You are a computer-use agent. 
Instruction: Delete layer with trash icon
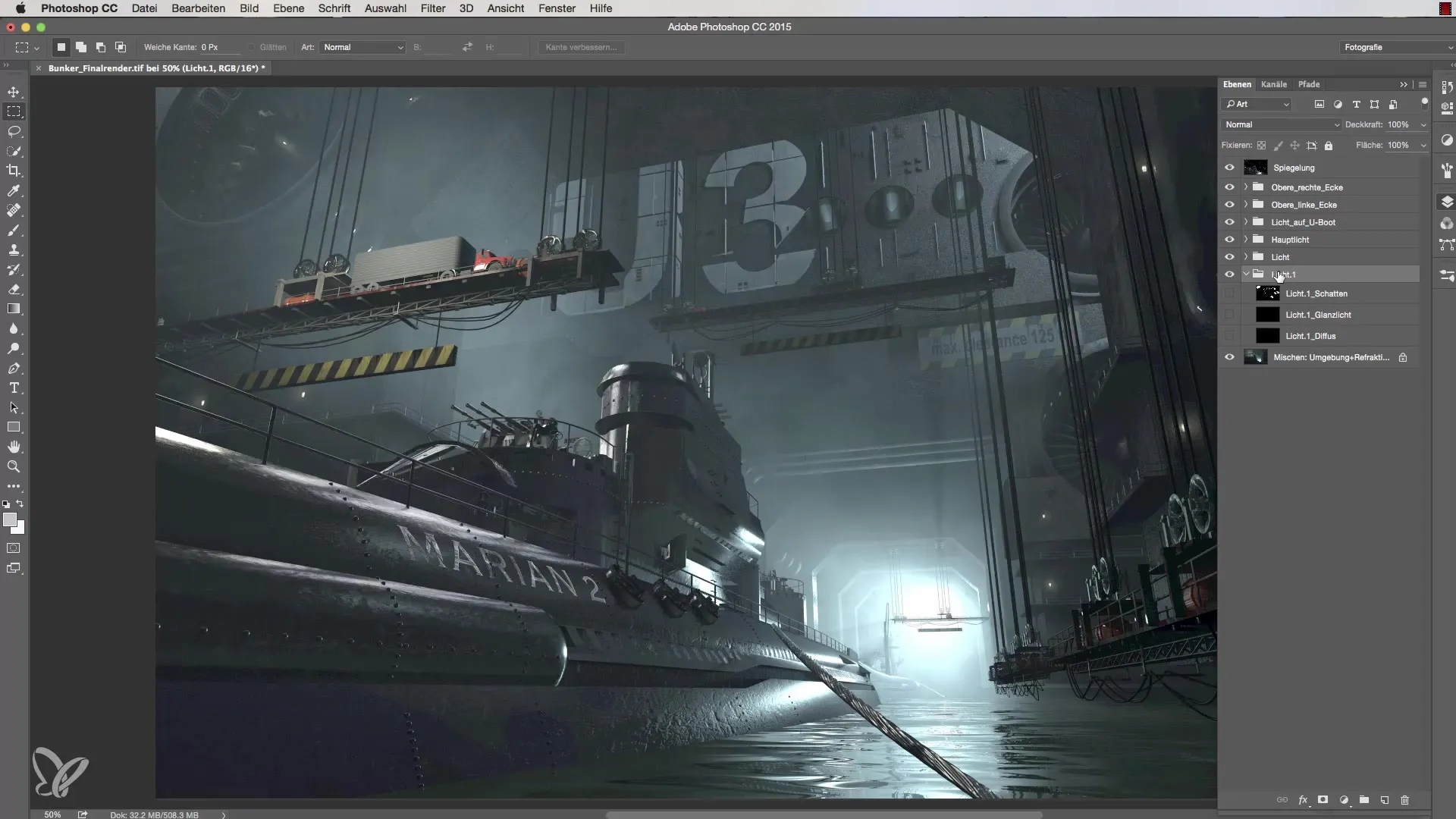point(1404,800)
